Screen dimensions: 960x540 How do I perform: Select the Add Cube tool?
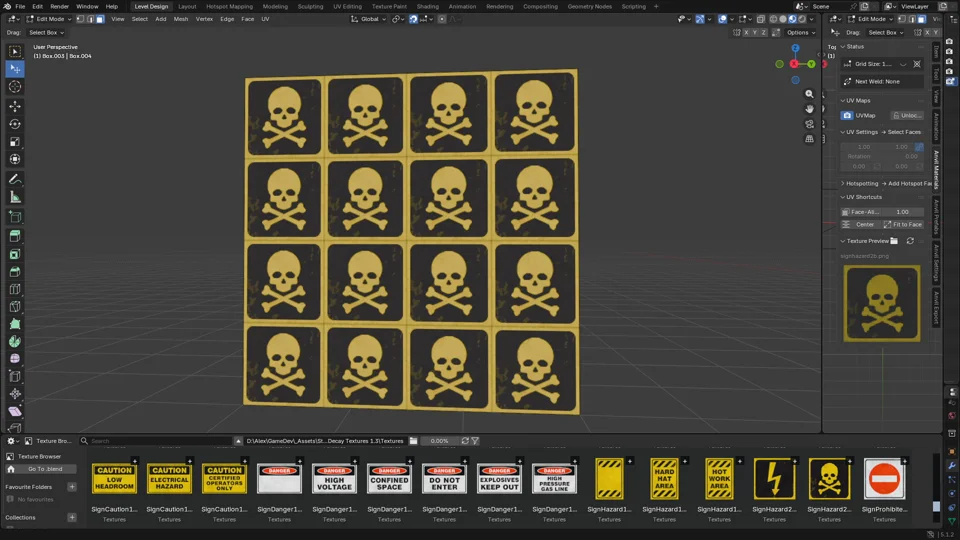(15, 217)
